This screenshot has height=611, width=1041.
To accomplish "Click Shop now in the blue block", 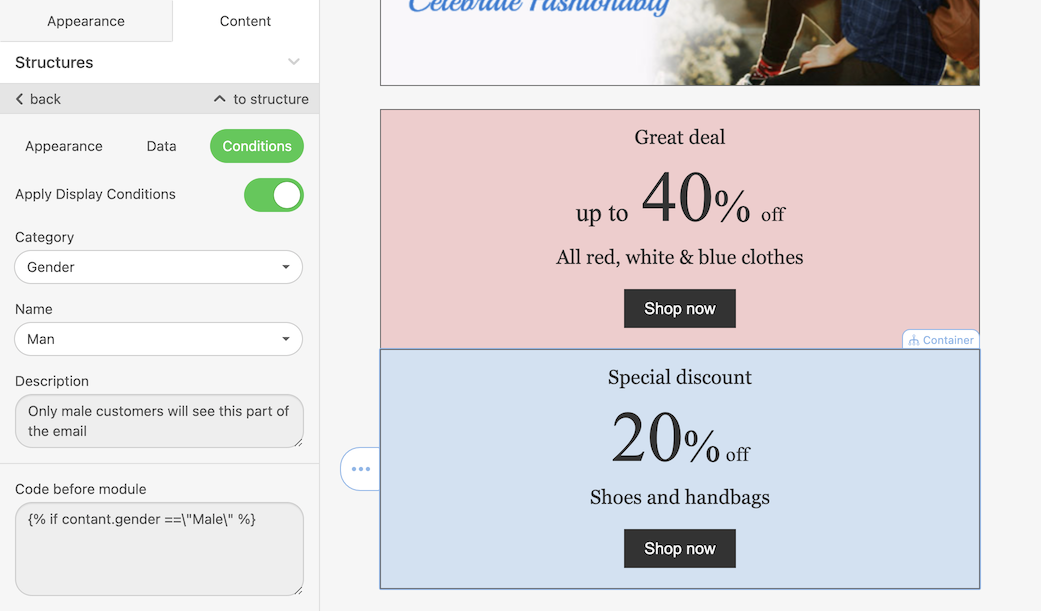I will click(x=680, y=549).
